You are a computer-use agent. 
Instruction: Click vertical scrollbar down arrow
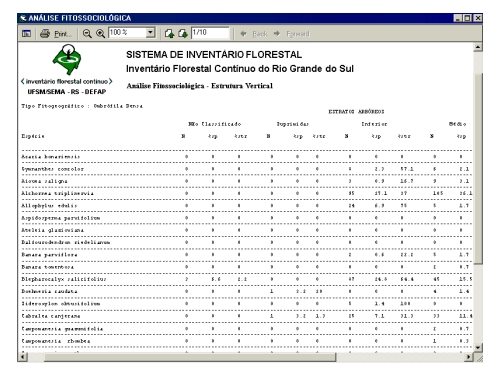point(478,348)
